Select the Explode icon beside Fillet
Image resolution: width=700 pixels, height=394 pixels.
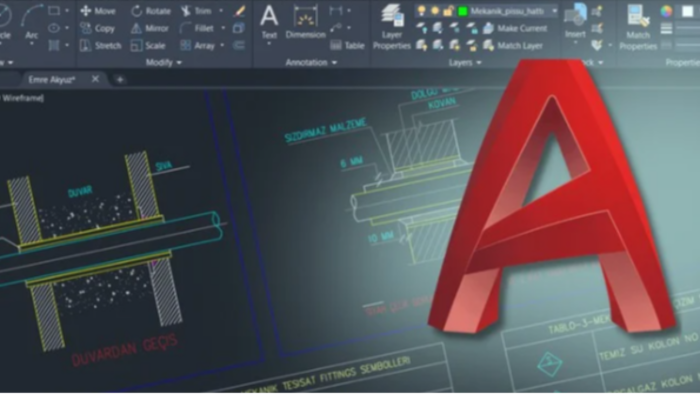pos(239,28)
